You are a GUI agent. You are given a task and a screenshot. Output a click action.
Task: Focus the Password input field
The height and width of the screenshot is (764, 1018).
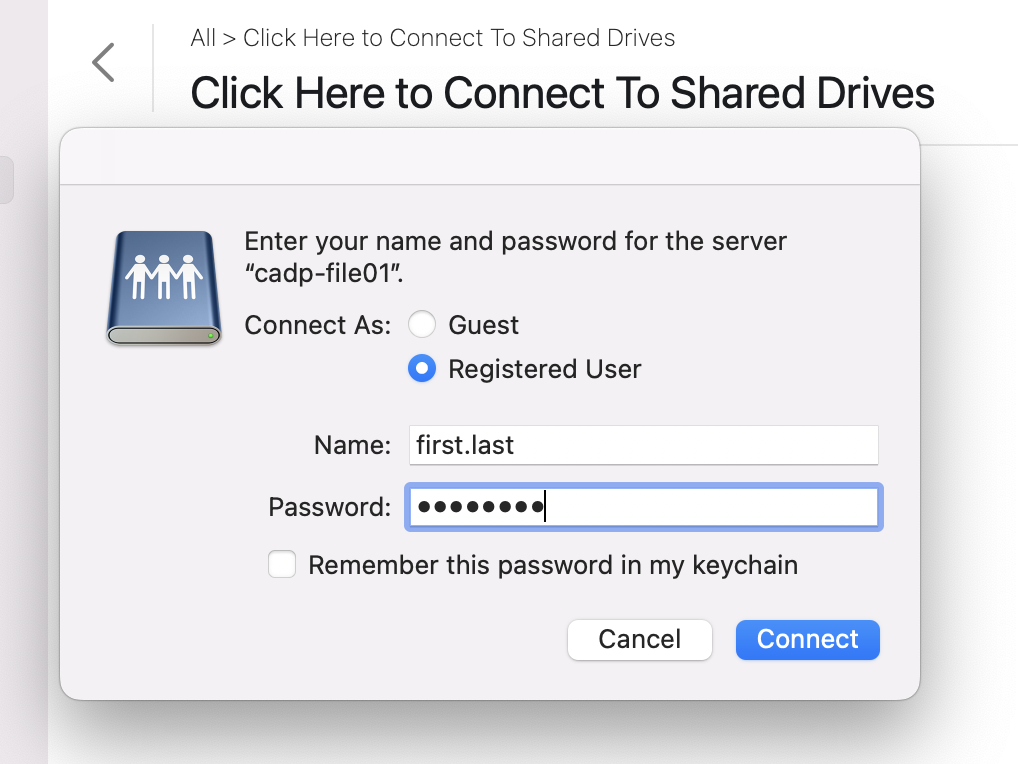point(643,507)
